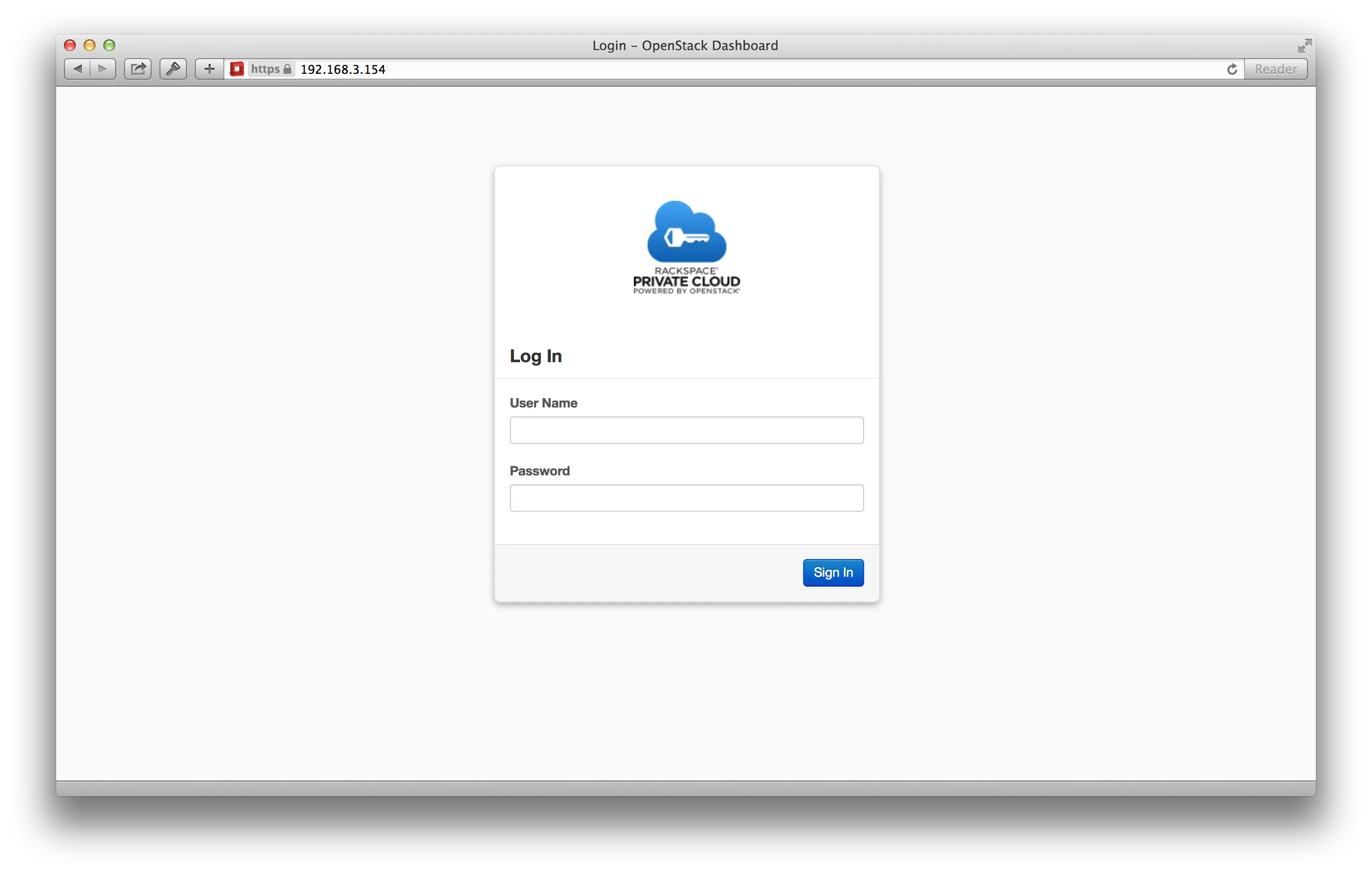Image resolution: width=1372 pixels, height=874 pixels.
Task: Reload the page with the refresh icon
Action: point(1232,69)
